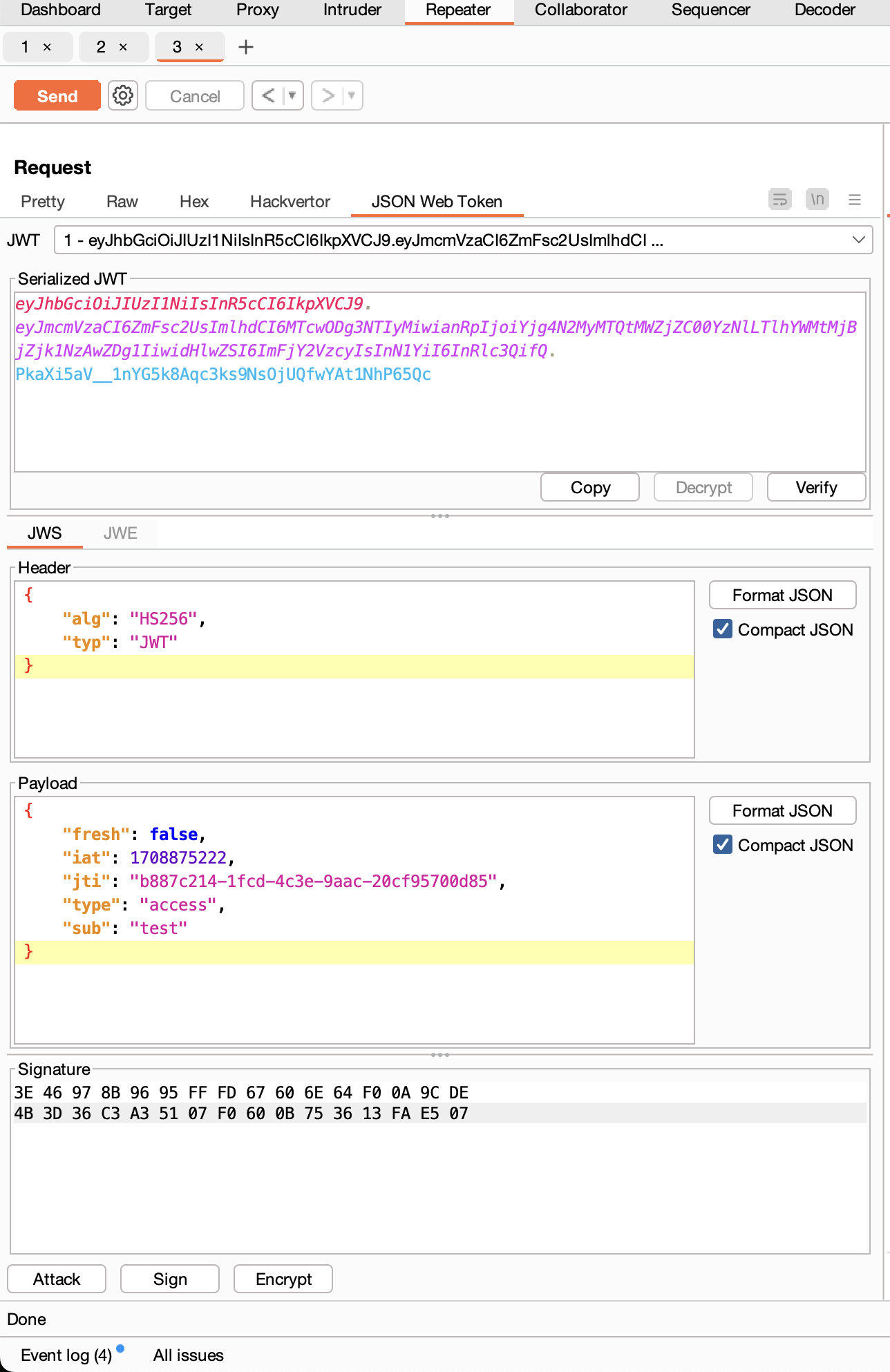890x1372 pixels.
Task: Uncheck Compact JSON for the Payload
Action: (x=723, y=845)
